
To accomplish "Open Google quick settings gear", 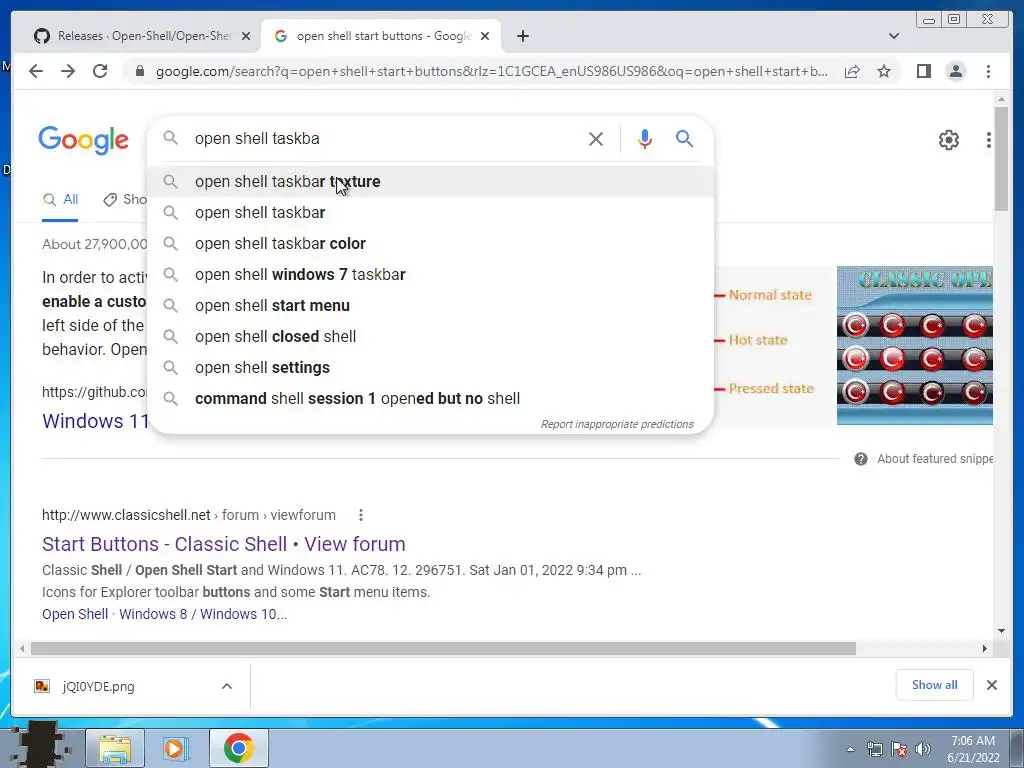I will click(948, 140).
